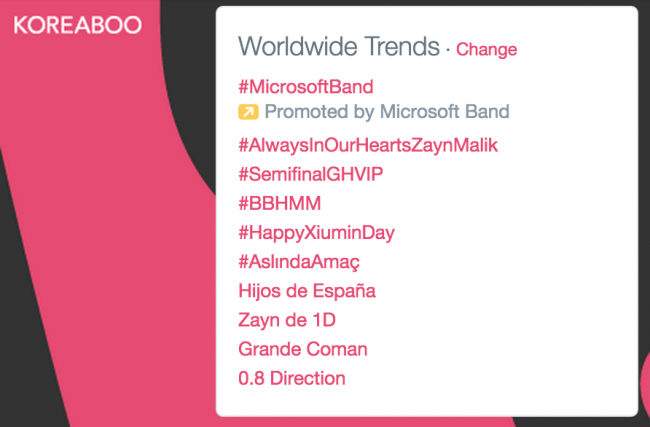This screenshot has width=650, height=427.
Task: Click the KOREABOO logo
Action: point(78,25)
